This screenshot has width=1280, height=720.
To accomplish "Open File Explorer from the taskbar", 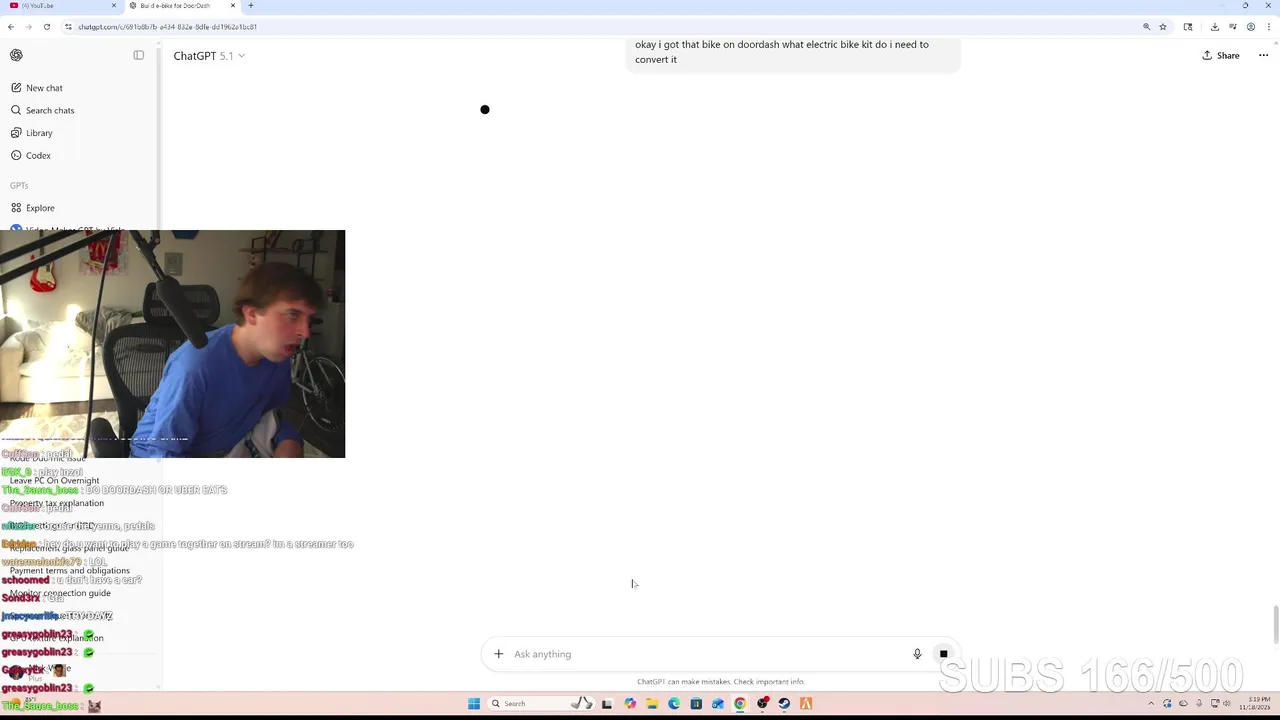I will tap(652, 704).
